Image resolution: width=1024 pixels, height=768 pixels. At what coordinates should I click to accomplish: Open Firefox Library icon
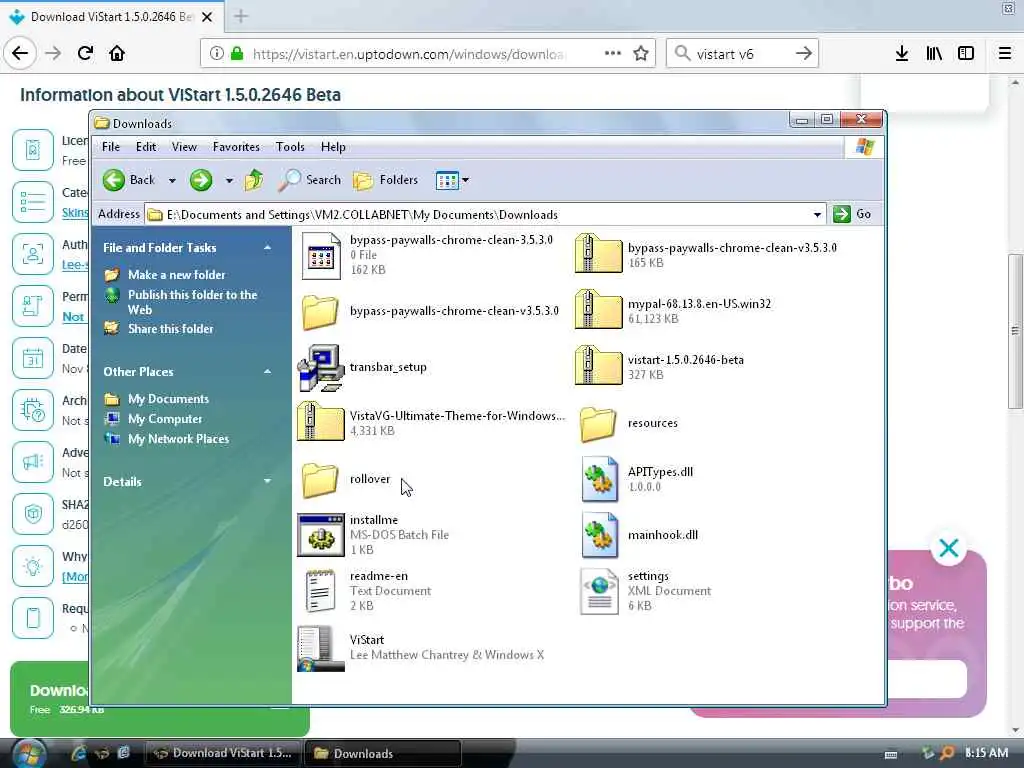click(x=934, y=54)
